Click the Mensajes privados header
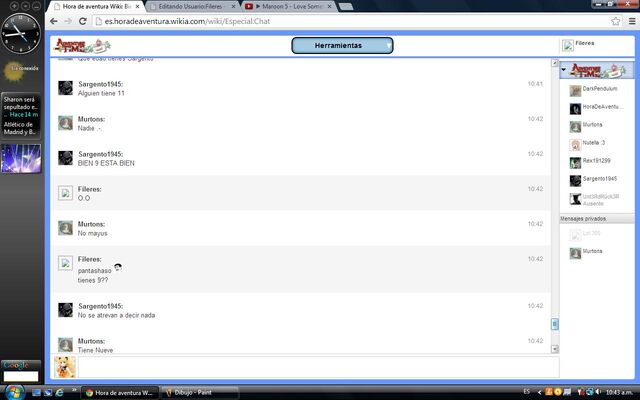The height and width of the screenshot is (400, 640). click(597, 219)
